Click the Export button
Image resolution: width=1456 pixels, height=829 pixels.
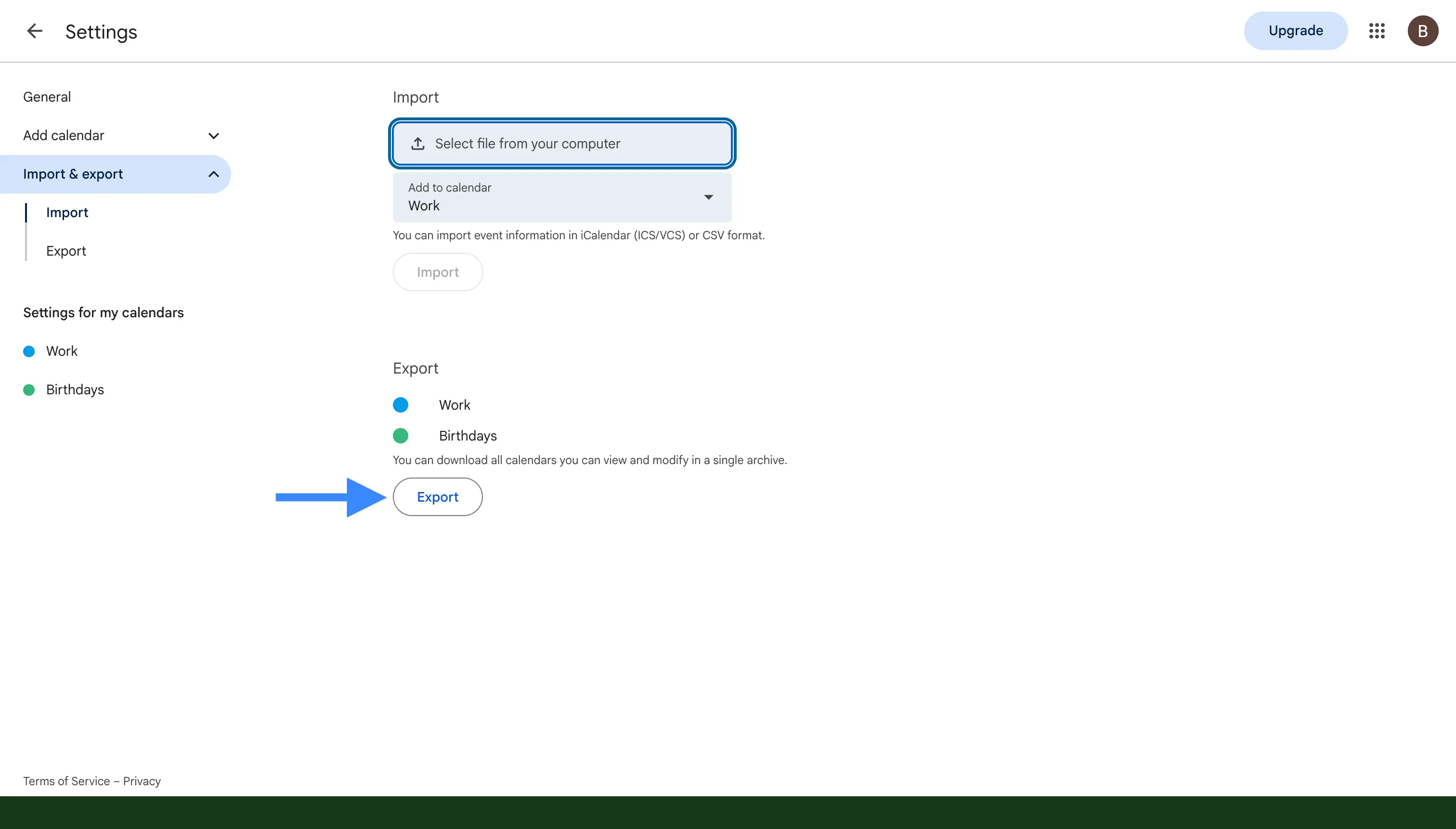pyautogui.click(x=437, y=497)
